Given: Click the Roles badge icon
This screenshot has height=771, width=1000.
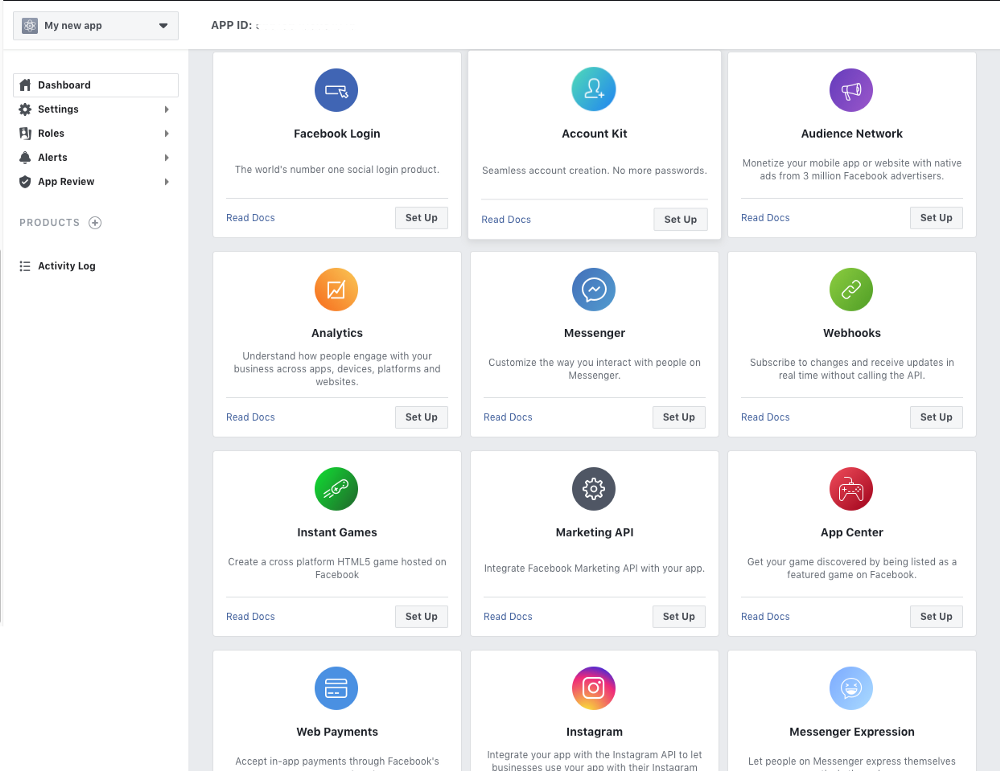Looking at the screenshot, I should tap(25, 133).
